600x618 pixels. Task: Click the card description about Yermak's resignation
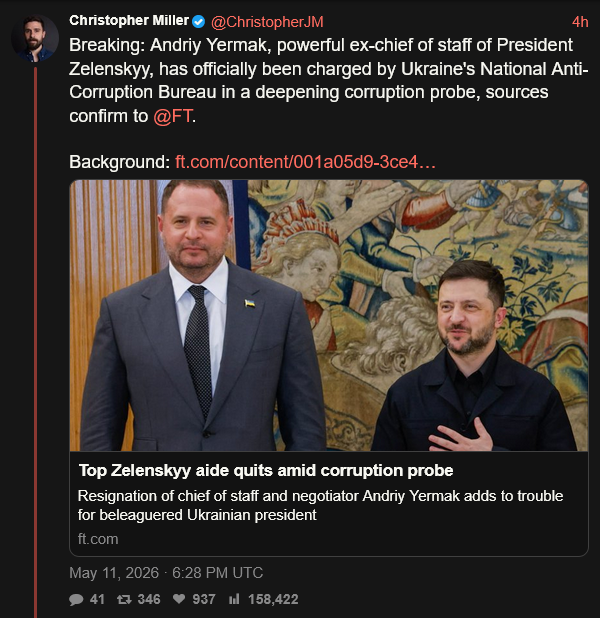[320, 505]
